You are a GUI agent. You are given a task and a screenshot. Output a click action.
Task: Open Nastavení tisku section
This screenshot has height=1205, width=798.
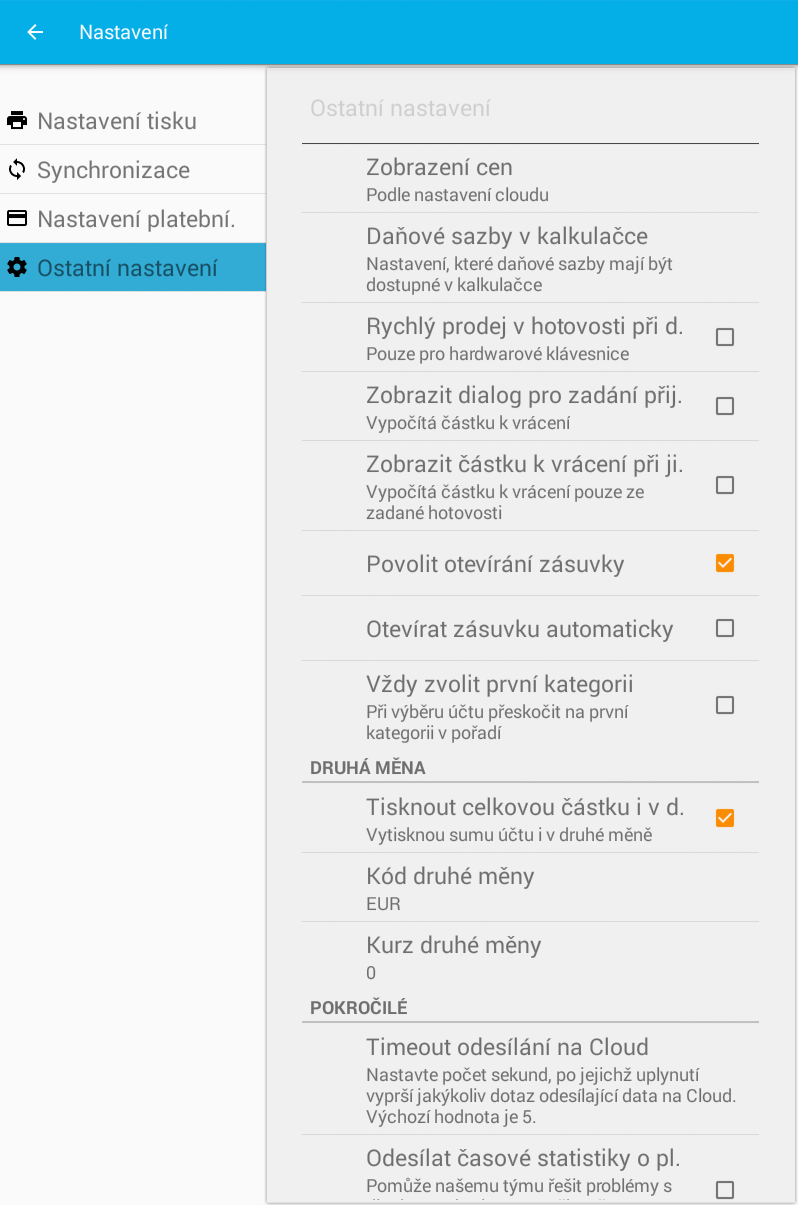133,121
